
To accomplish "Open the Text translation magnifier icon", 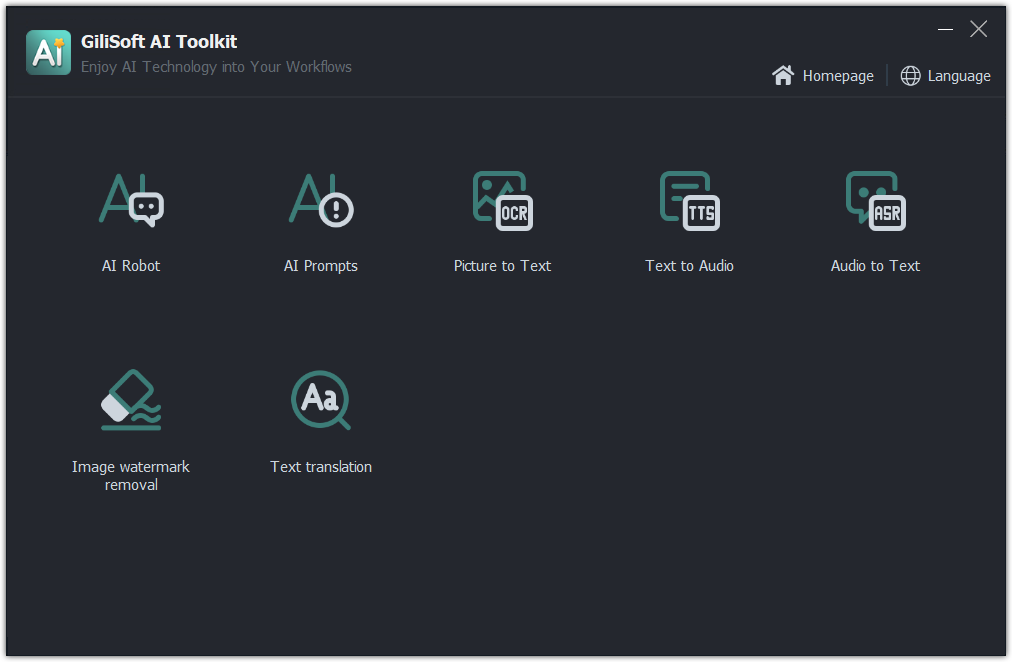I will point(321,400).
